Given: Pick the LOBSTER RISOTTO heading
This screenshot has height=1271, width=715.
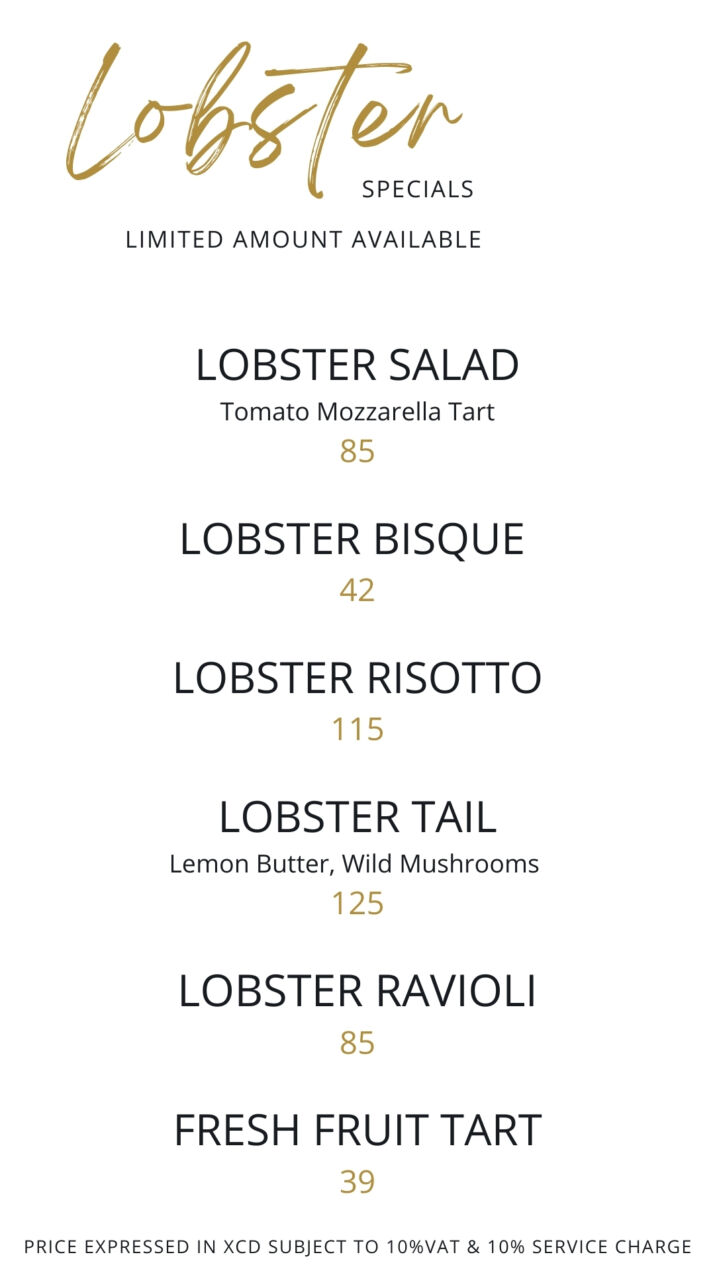Looking at the screenshot, I should pyautogui.click(x=357, y=678).
